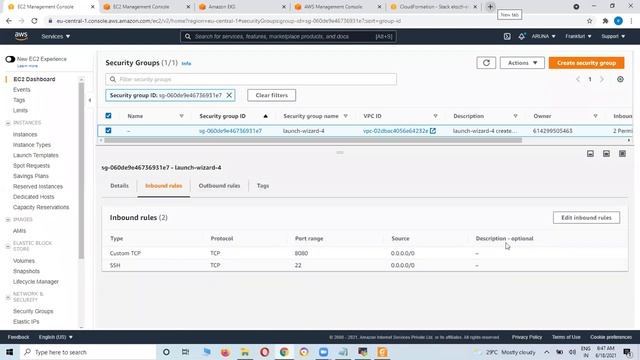Viewport: 640px width, 360px height.
Task: Open the sg-060de9e46736931e7 link
Action: click(x=231, y=131)
